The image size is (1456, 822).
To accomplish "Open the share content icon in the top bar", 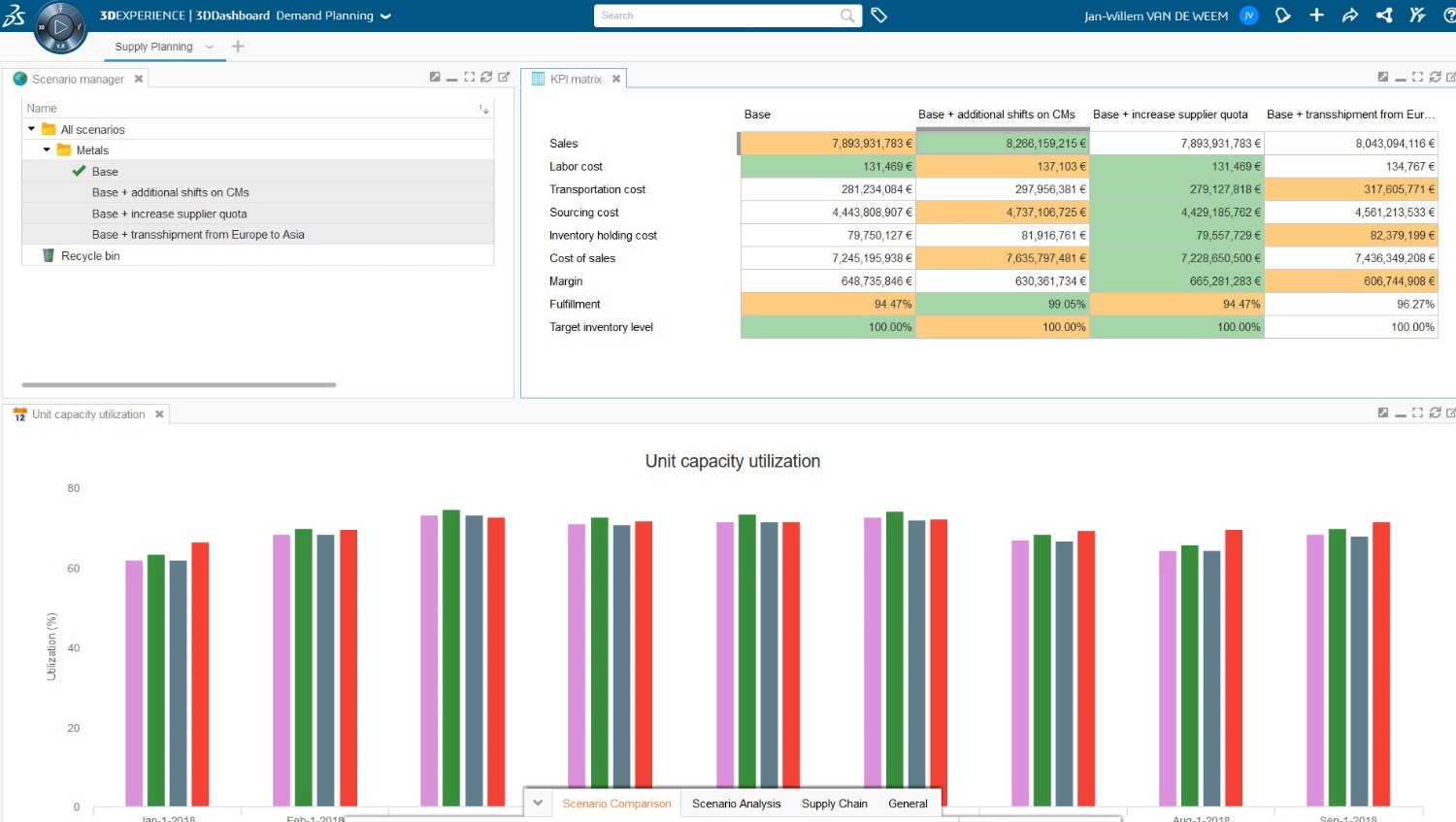I will coord(1350,16).
